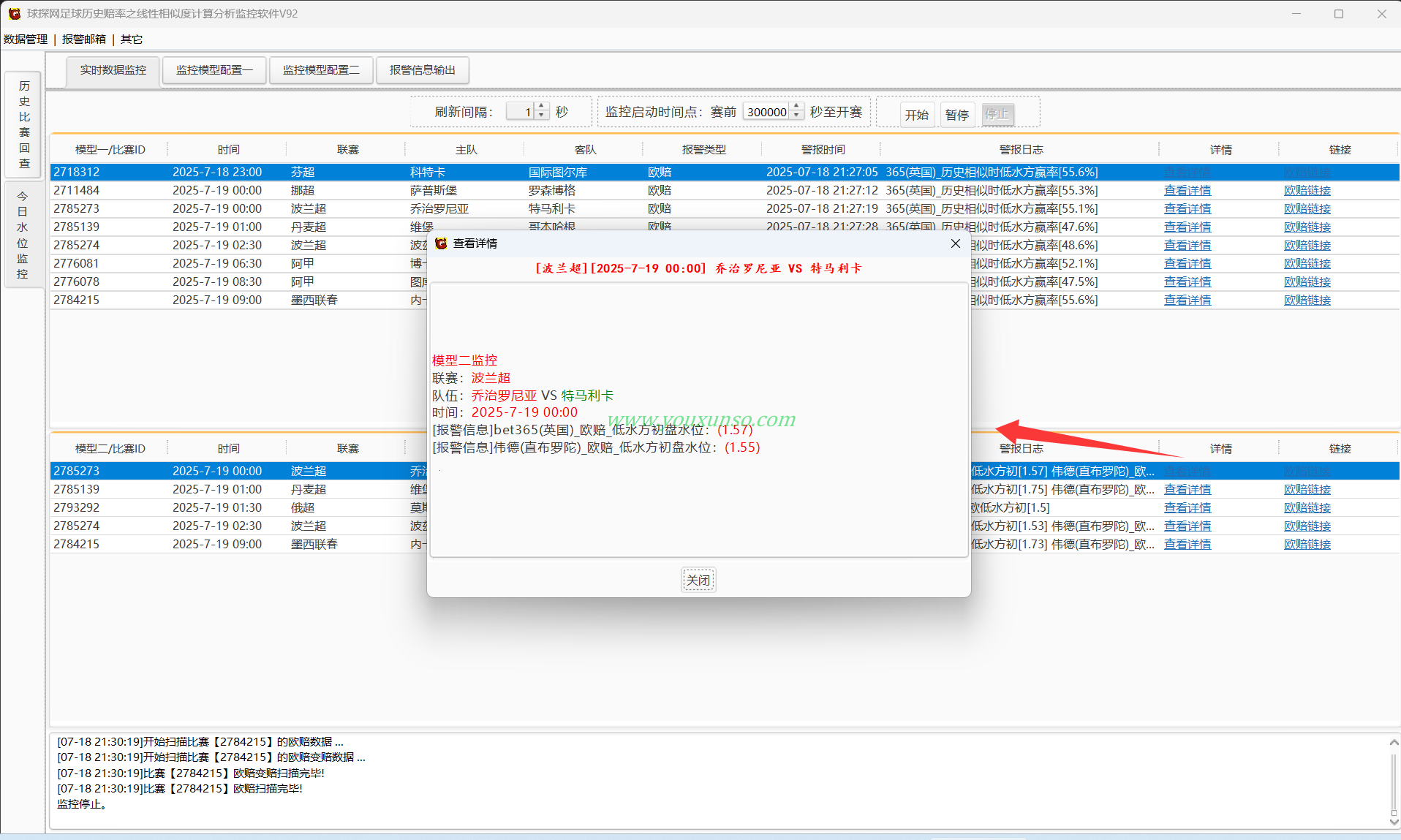This screenshot has height=840, width=1401.
Task: Open 查看详情 for 2784215 in model two table
Action: (1187, 545)
